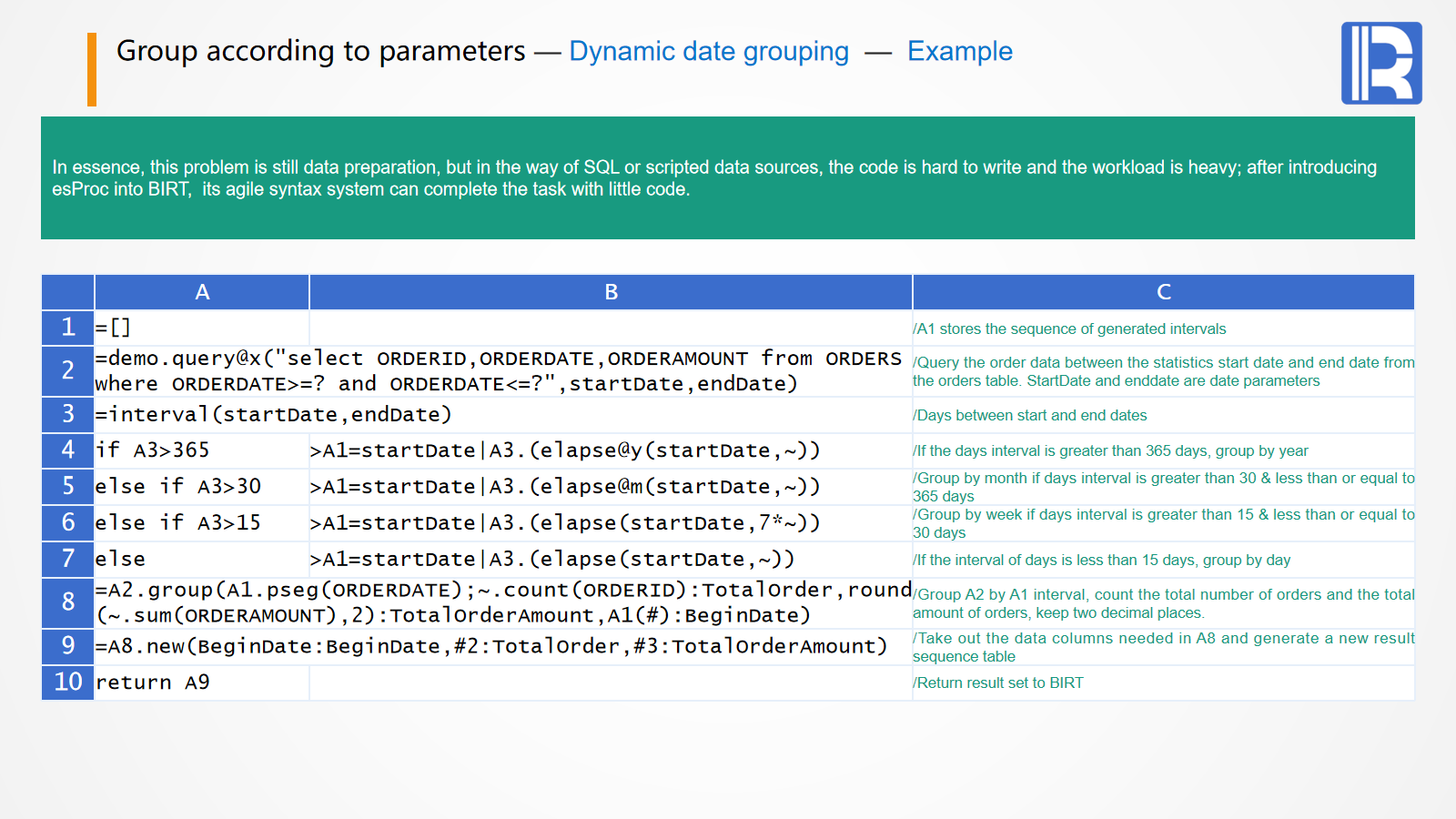
Task: Select row header 1
Action: [68, 328]
